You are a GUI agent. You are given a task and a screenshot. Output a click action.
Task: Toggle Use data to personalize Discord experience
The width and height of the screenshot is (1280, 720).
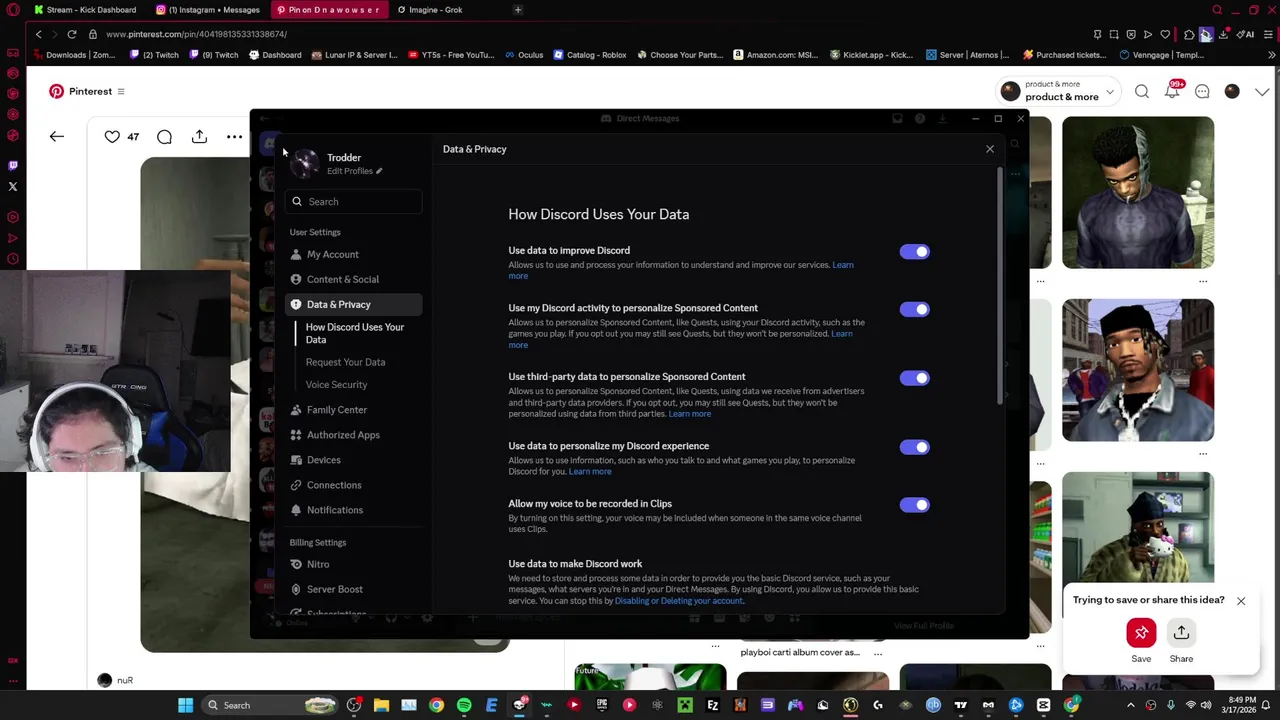[914, 447]
